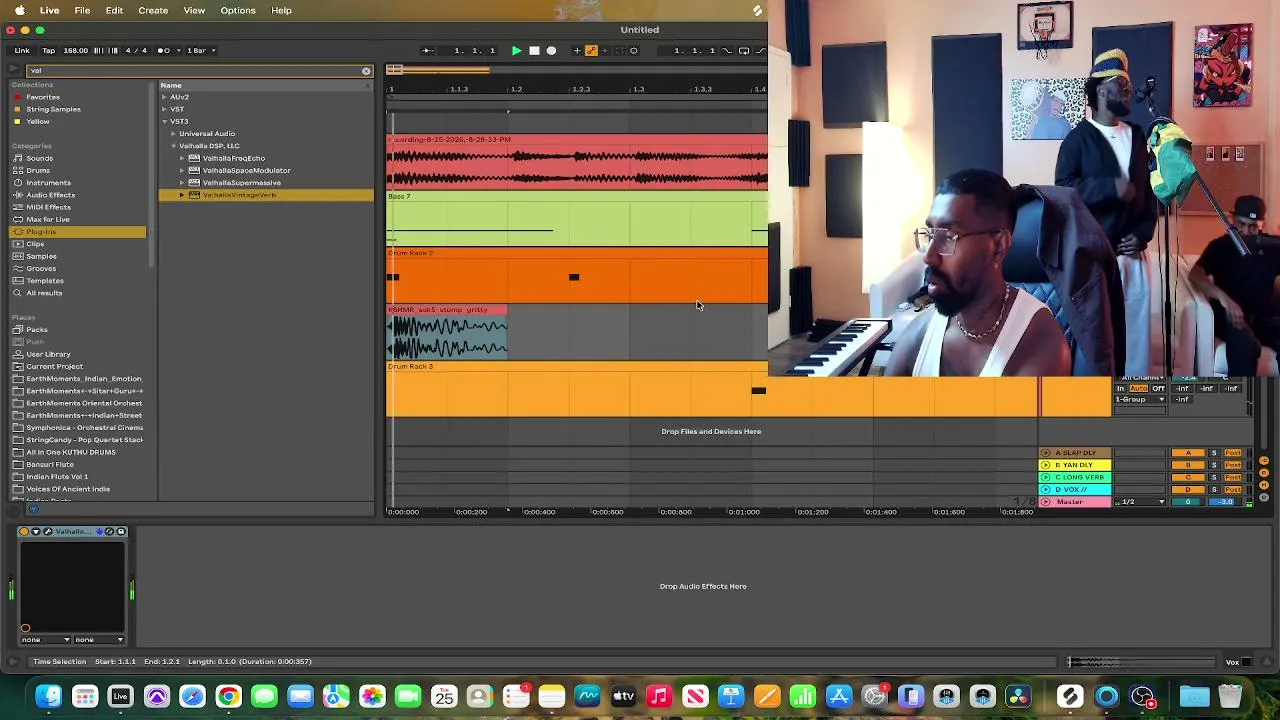Toggle the Automation Arm button
Viewport: 1280px width, 720px height.
point(591,50)
